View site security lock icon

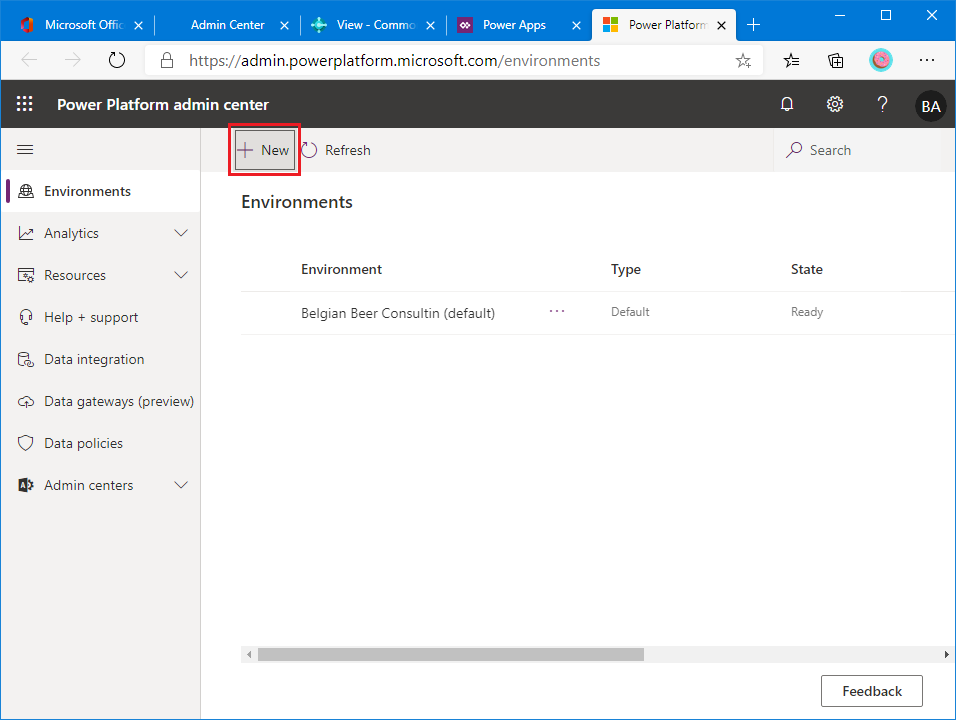(166, 60)
